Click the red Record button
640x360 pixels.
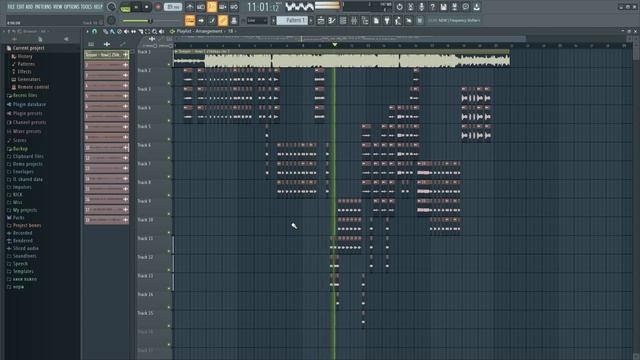[x=158, y=7]
